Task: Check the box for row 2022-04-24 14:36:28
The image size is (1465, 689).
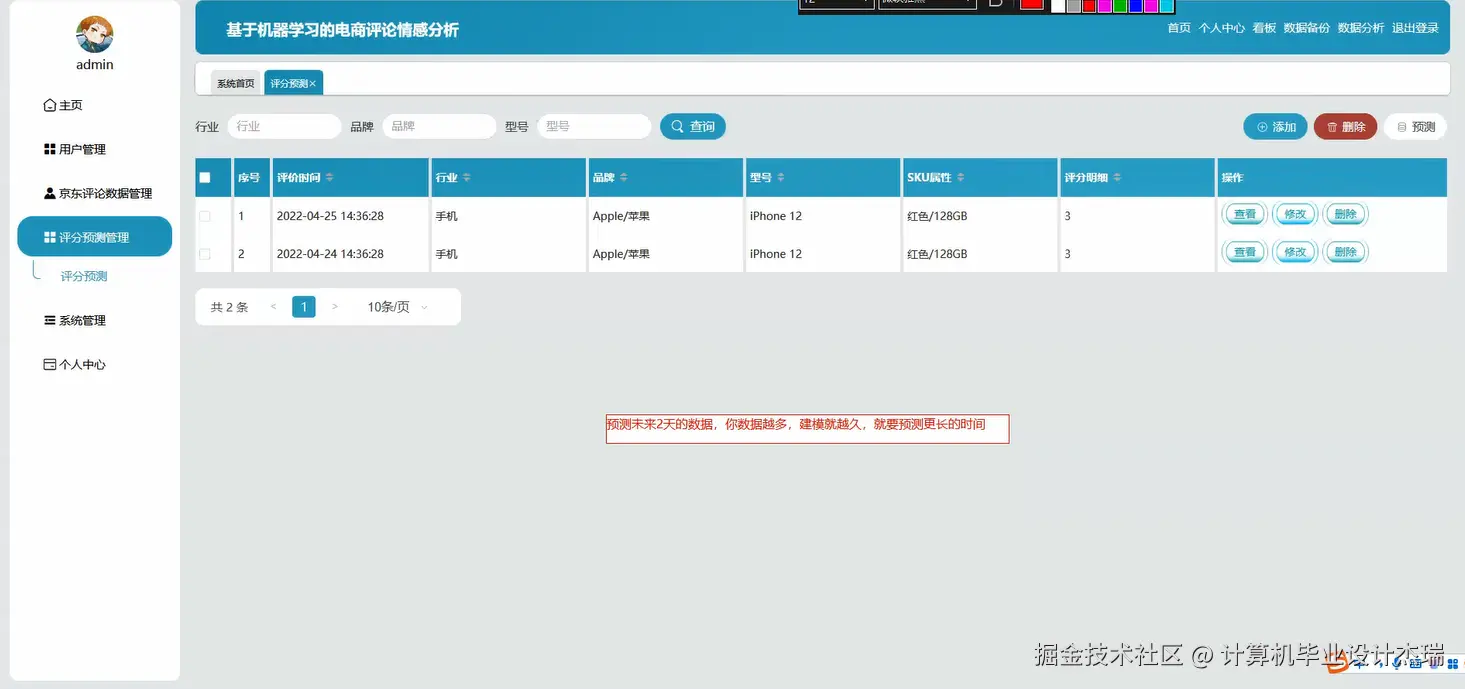Action: click(205, 254)
